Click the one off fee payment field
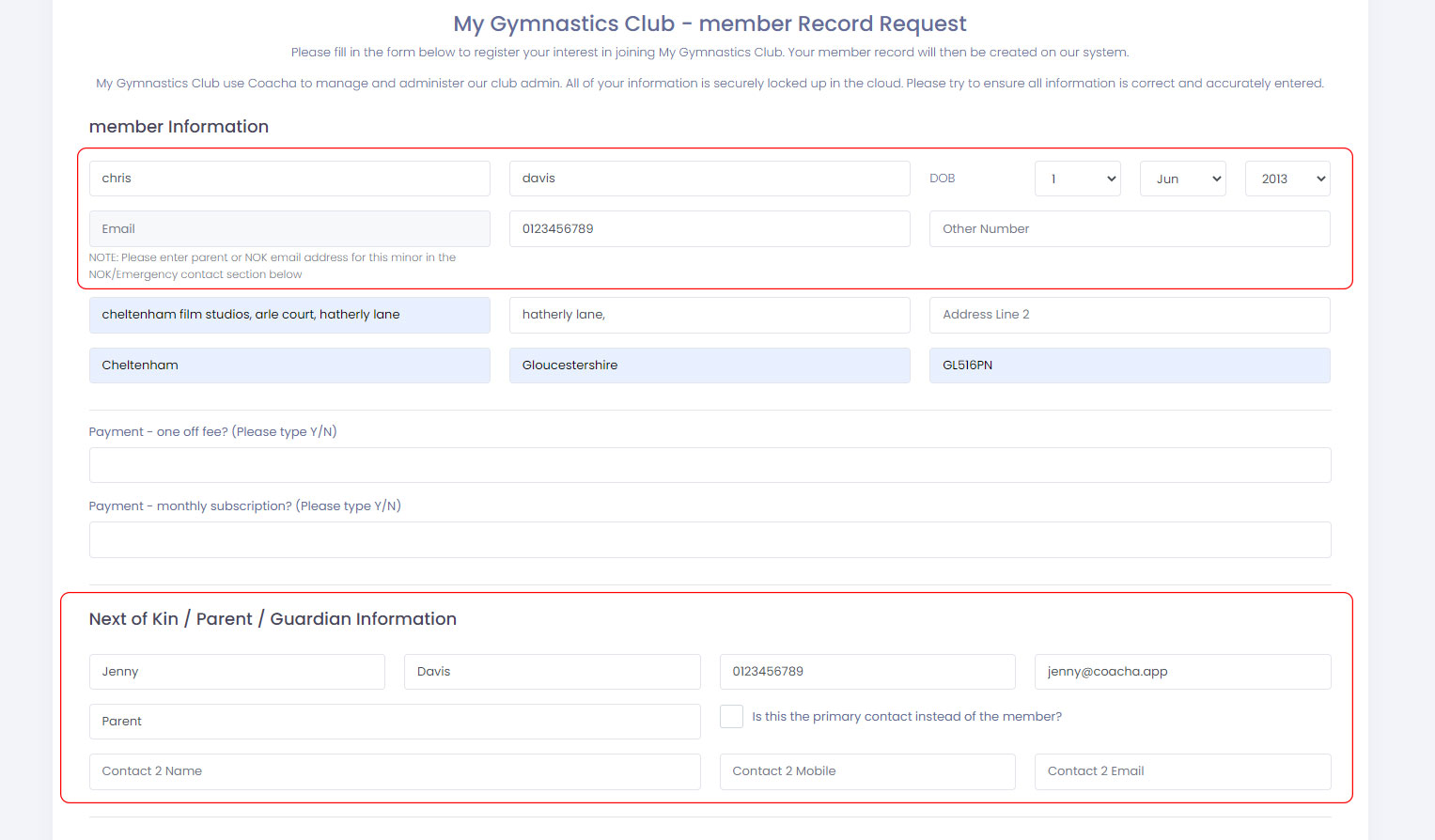 [710, 465]
